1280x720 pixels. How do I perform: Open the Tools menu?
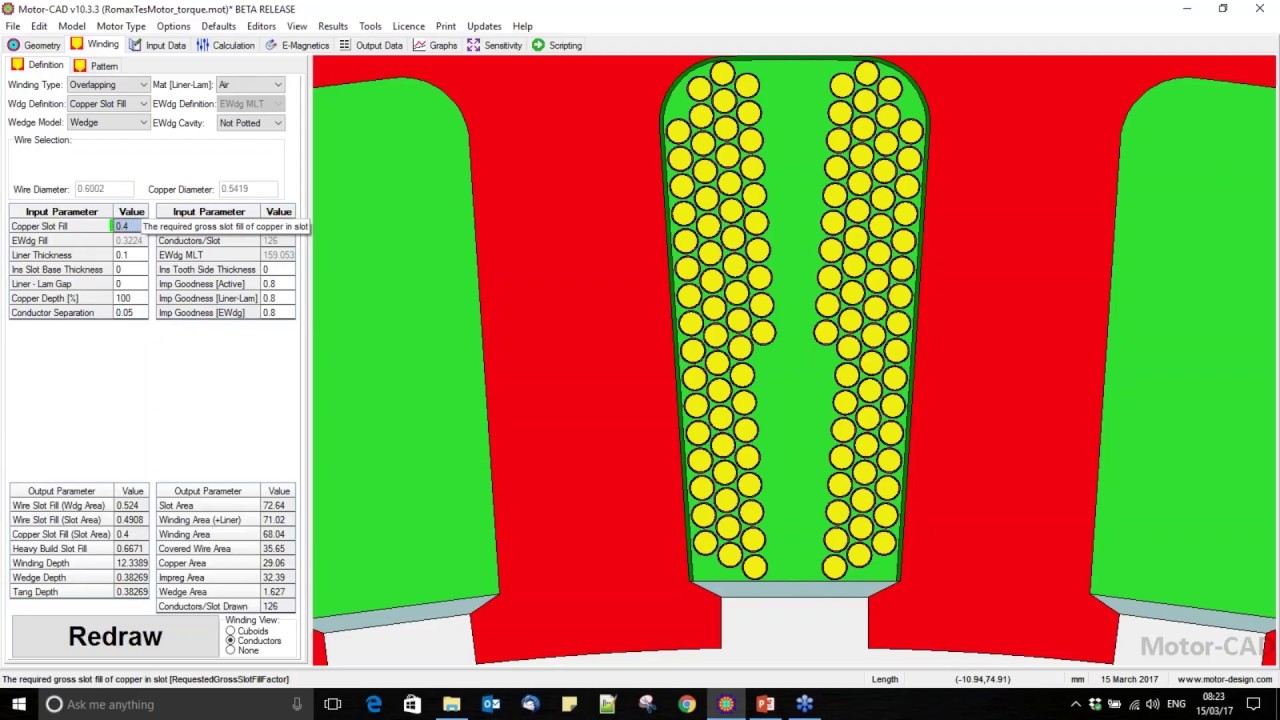[x=370, y=26]
